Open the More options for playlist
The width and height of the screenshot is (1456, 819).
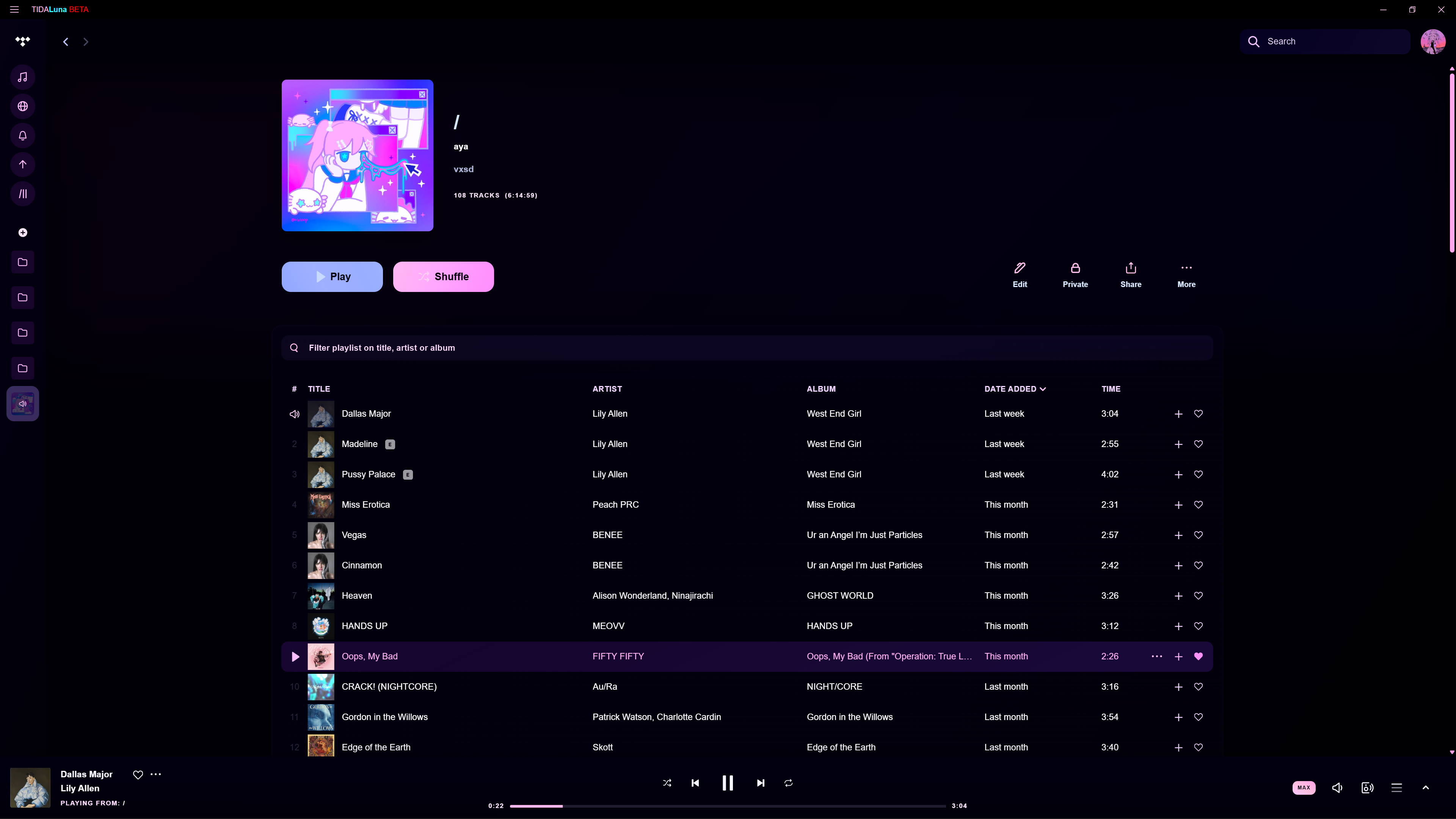click(x=1186, y=268)
